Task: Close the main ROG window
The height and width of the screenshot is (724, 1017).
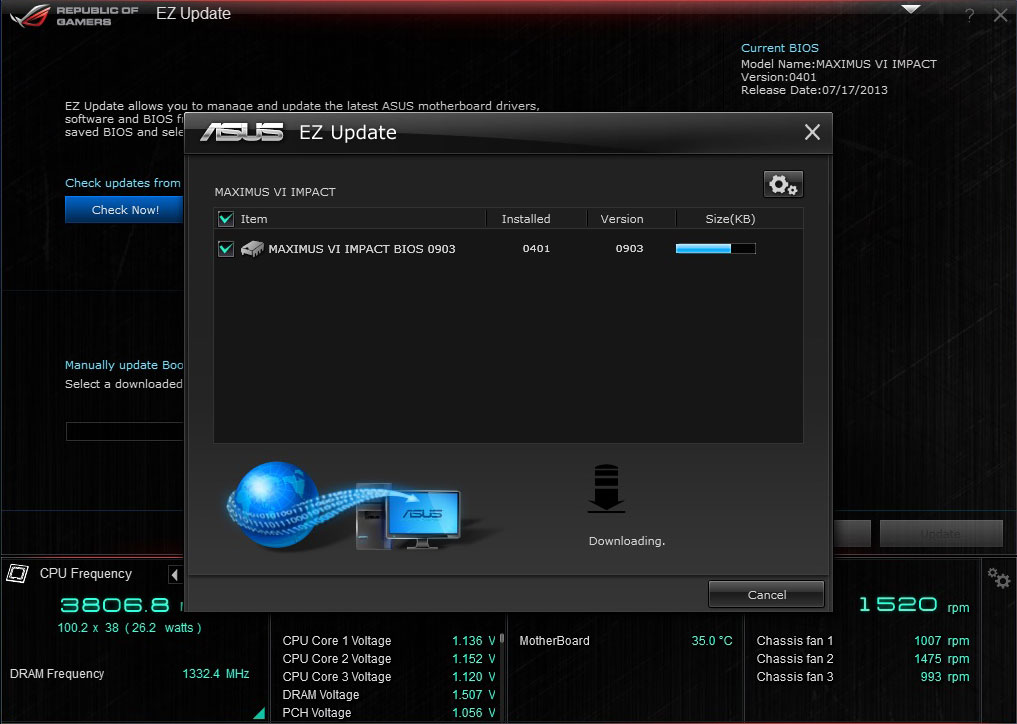Action: pyautogui.click(x=1001, y=16)
